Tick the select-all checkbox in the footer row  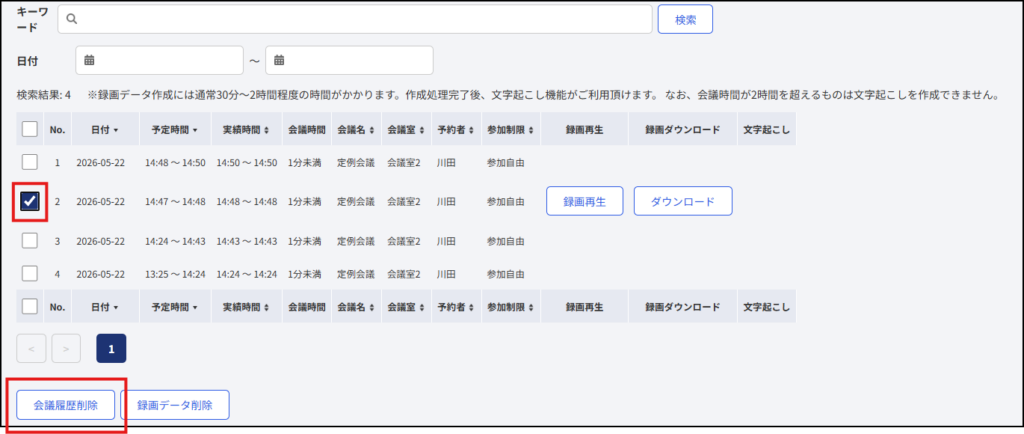pyautogui.click(x=29, y=305)
